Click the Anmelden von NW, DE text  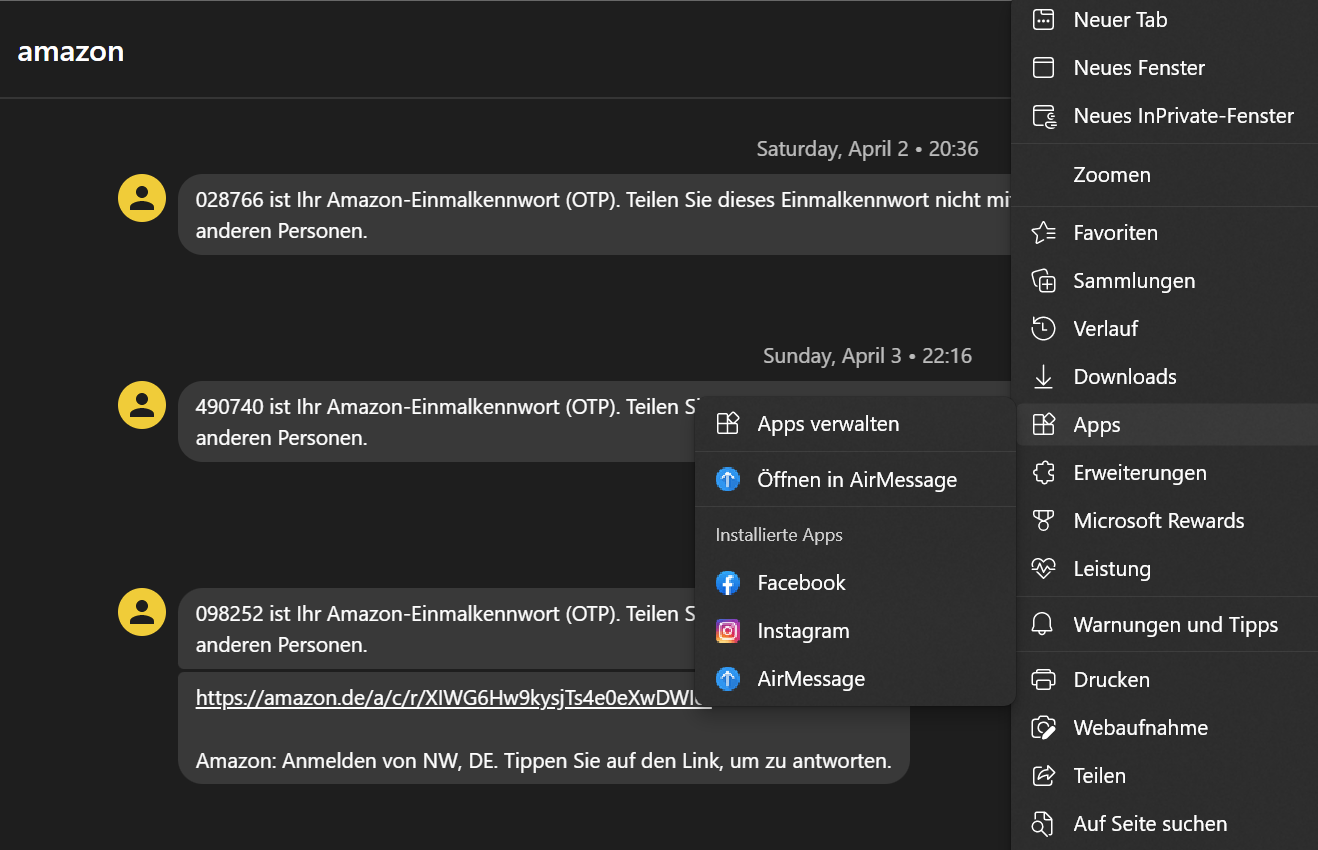click(x=543, y=761)
